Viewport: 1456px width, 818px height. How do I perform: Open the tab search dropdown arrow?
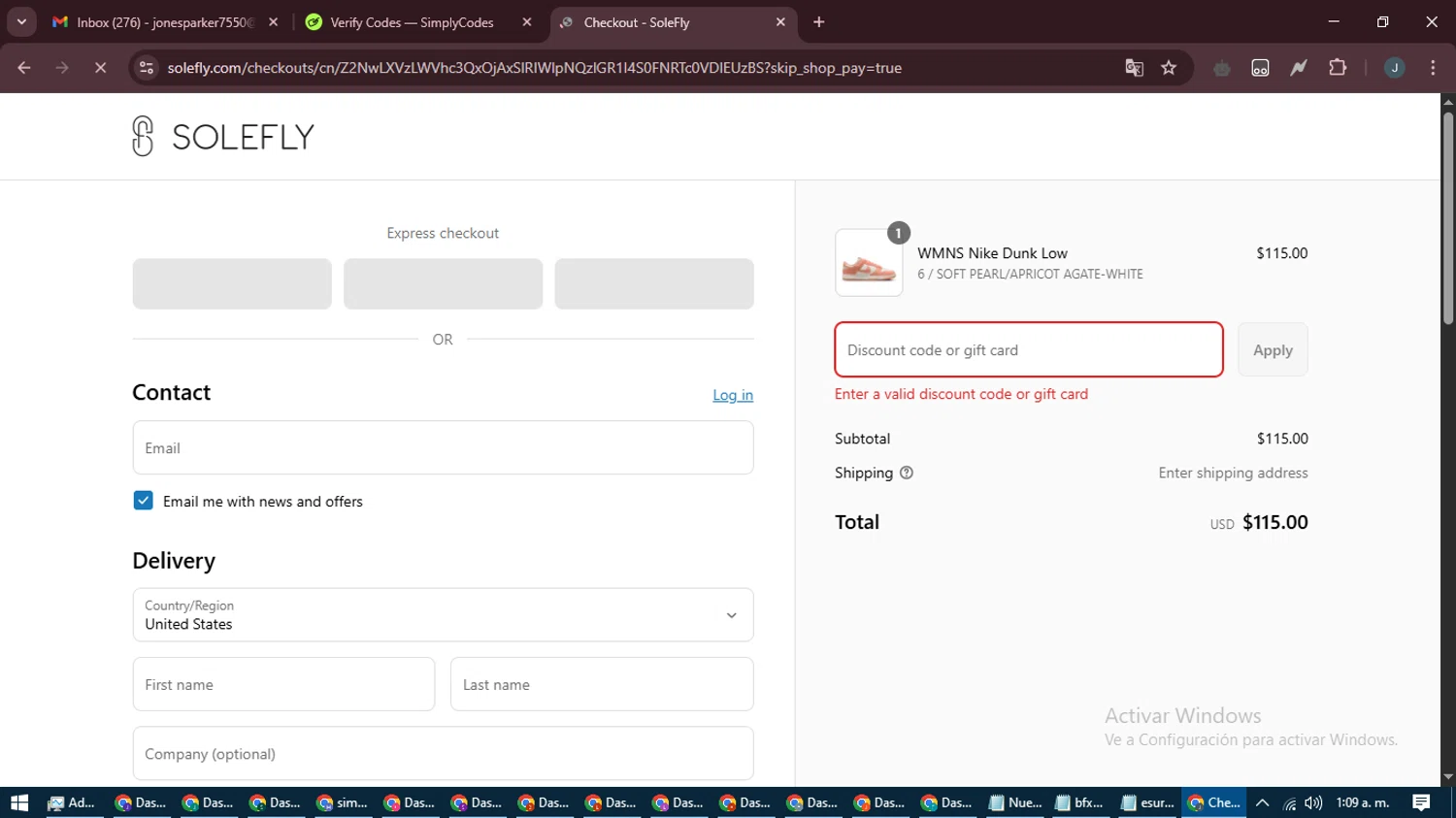coord(21,22)
